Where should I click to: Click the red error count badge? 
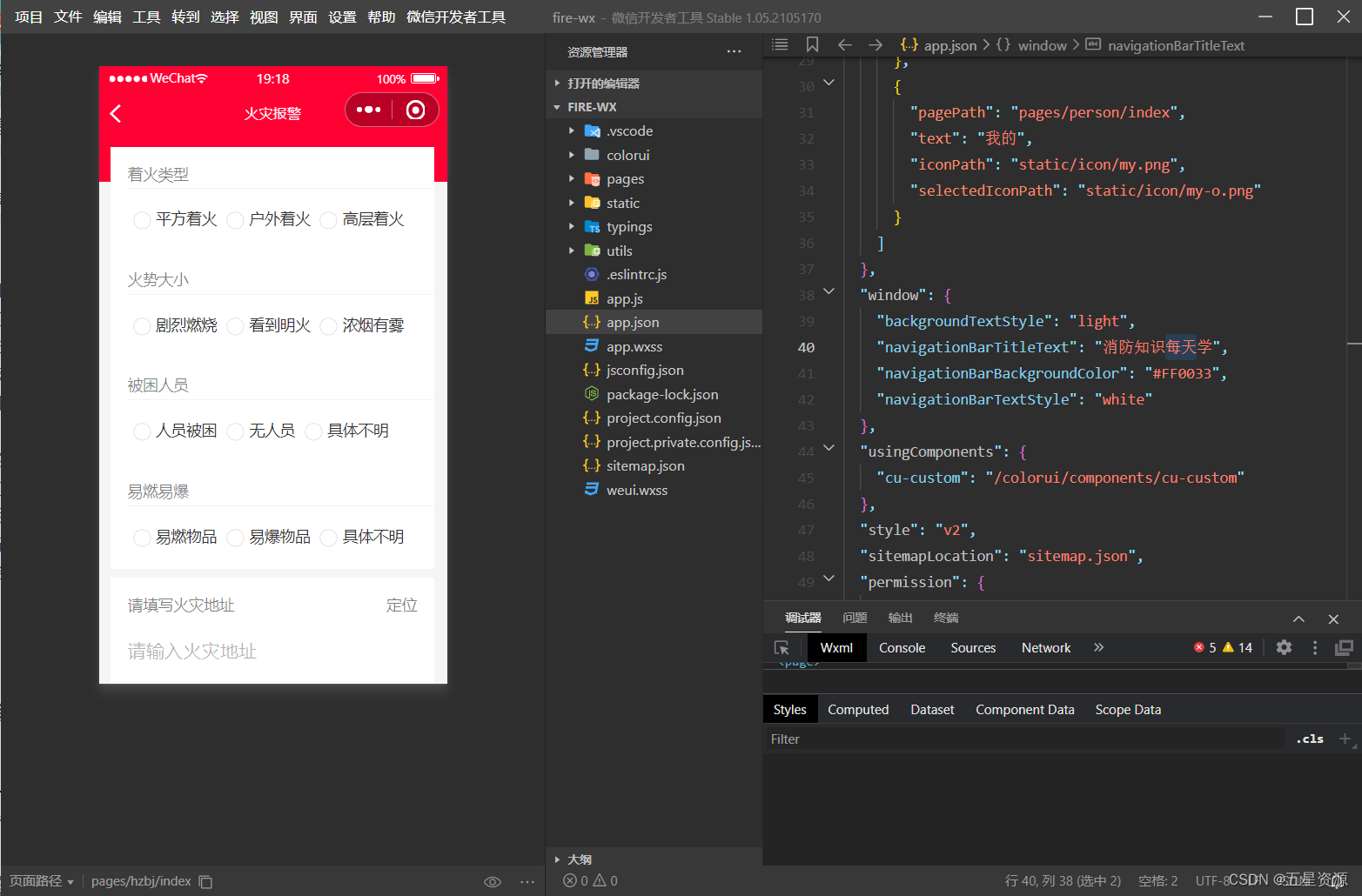(x=1205, y=647)
